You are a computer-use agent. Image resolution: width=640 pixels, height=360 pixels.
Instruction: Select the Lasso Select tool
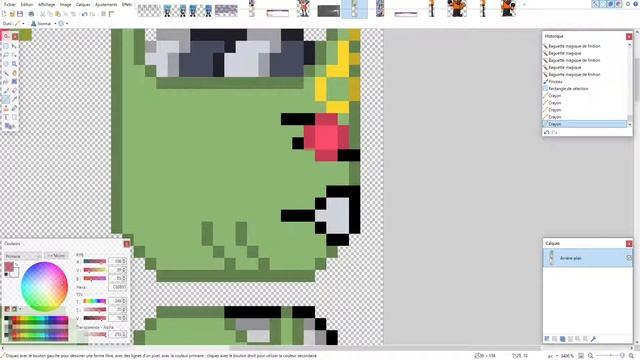(6, 55)
